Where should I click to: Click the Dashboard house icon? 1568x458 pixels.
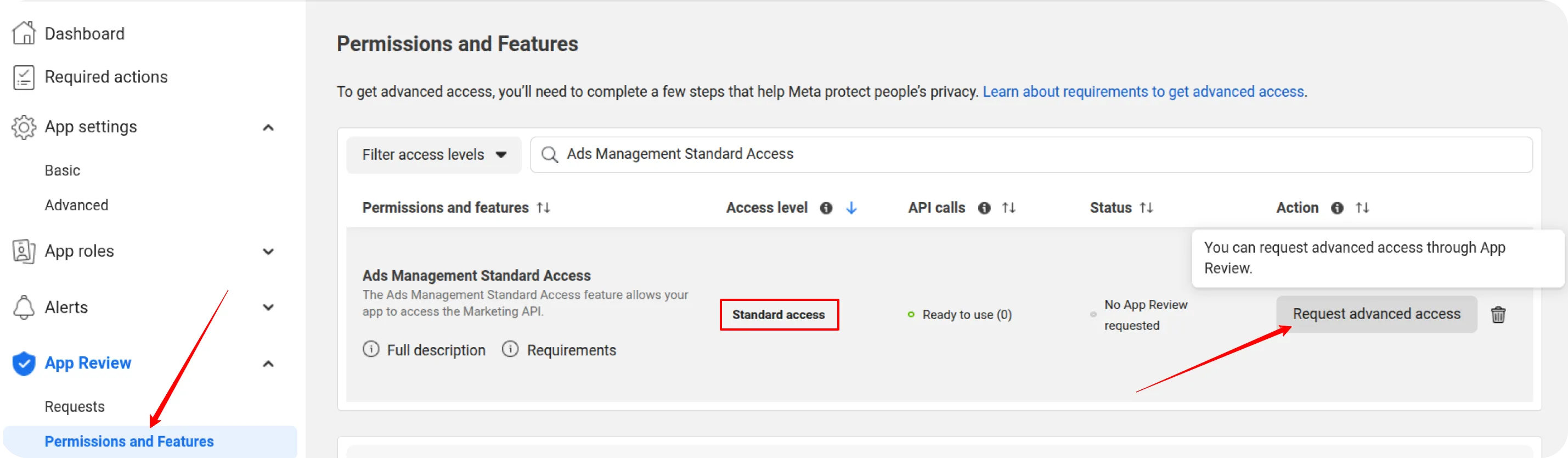24,33
